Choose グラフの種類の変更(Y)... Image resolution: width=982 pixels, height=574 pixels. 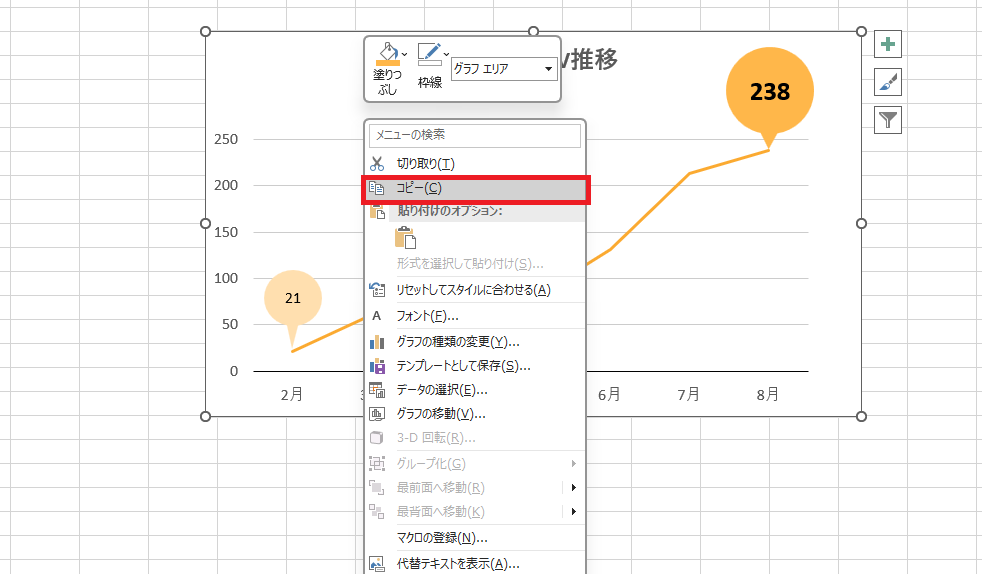(x=451, y=342)
